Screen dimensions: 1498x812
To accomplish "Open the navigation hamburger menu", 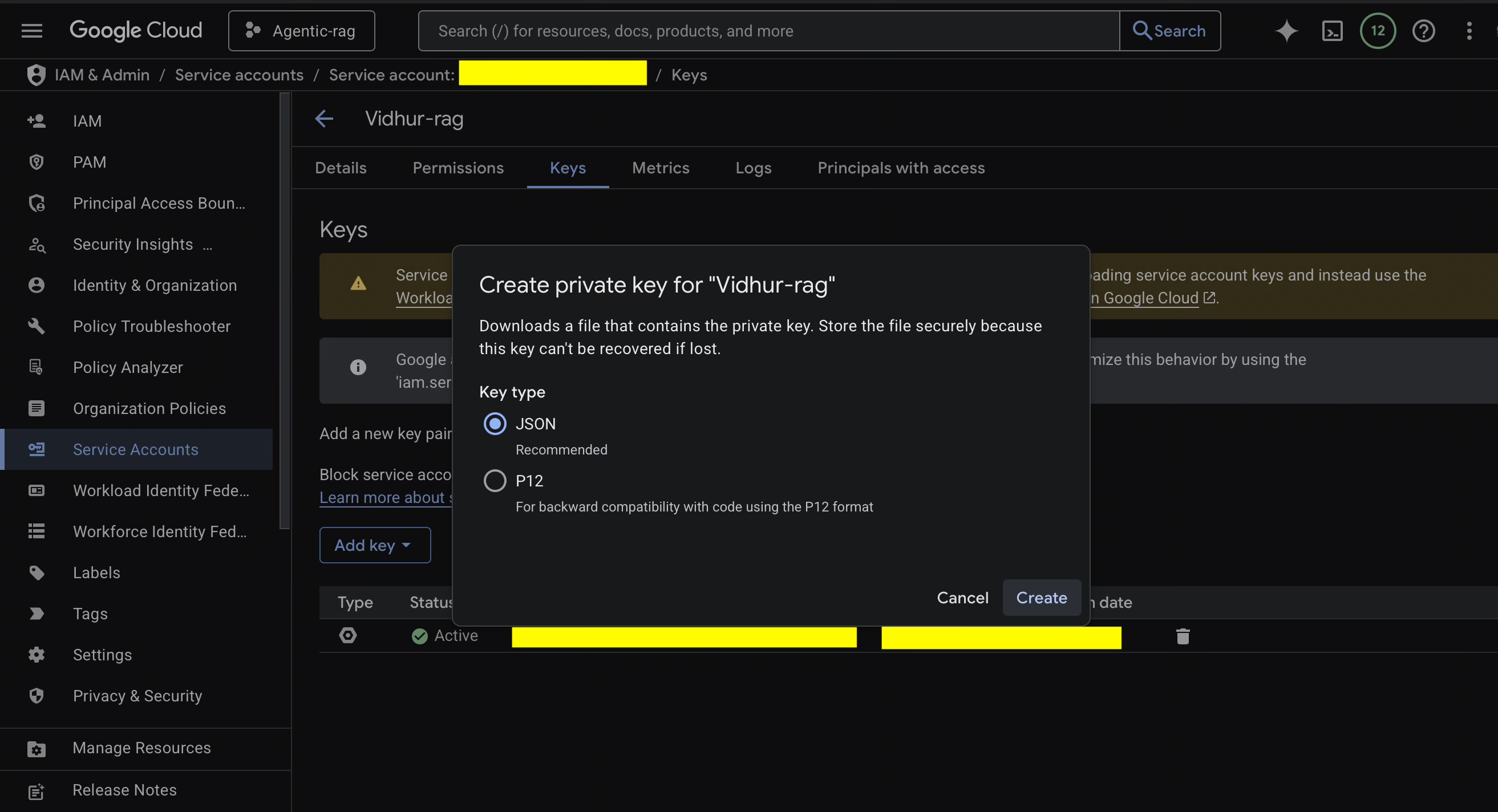I will coord(32,30).
